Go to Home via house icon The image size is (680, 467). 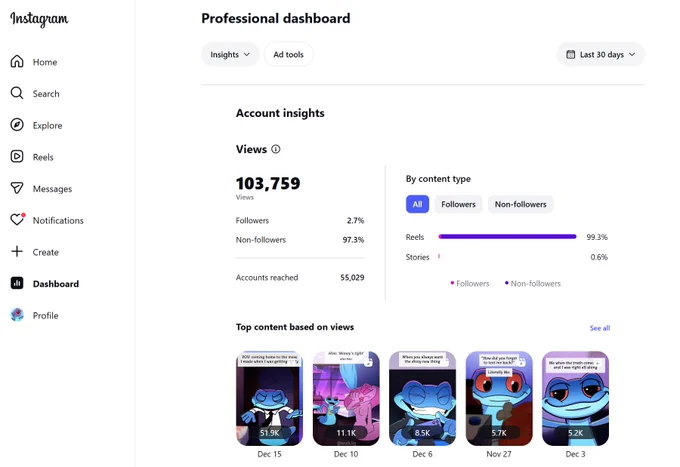click(x=17, y=62)
